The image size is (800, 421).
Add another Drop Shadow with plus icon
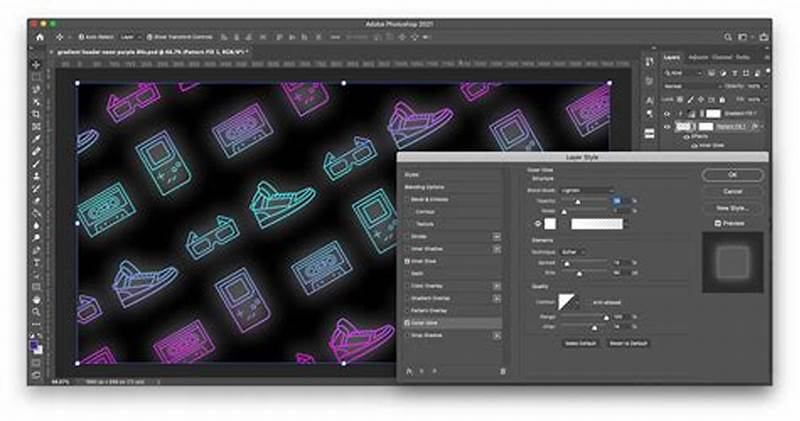496,336
